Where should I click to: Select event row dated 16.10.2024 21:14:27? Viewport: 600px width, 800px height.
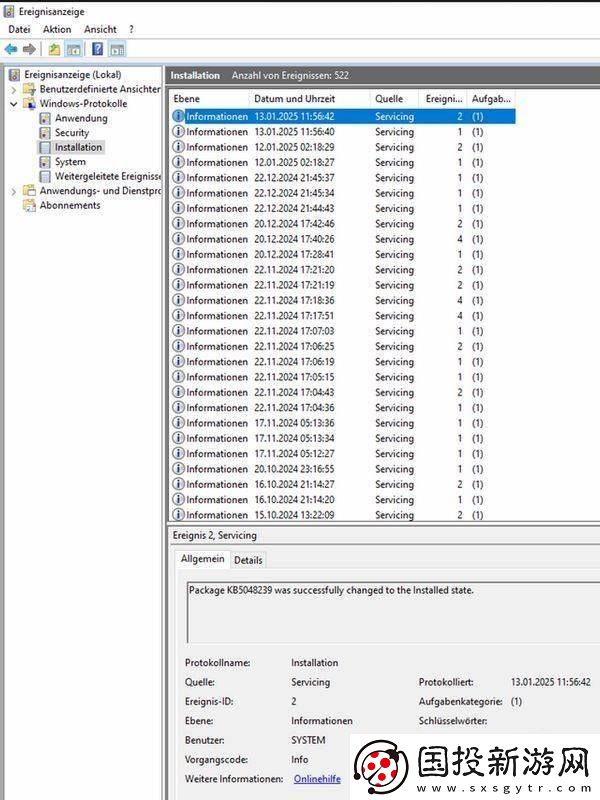pos(343,484)
